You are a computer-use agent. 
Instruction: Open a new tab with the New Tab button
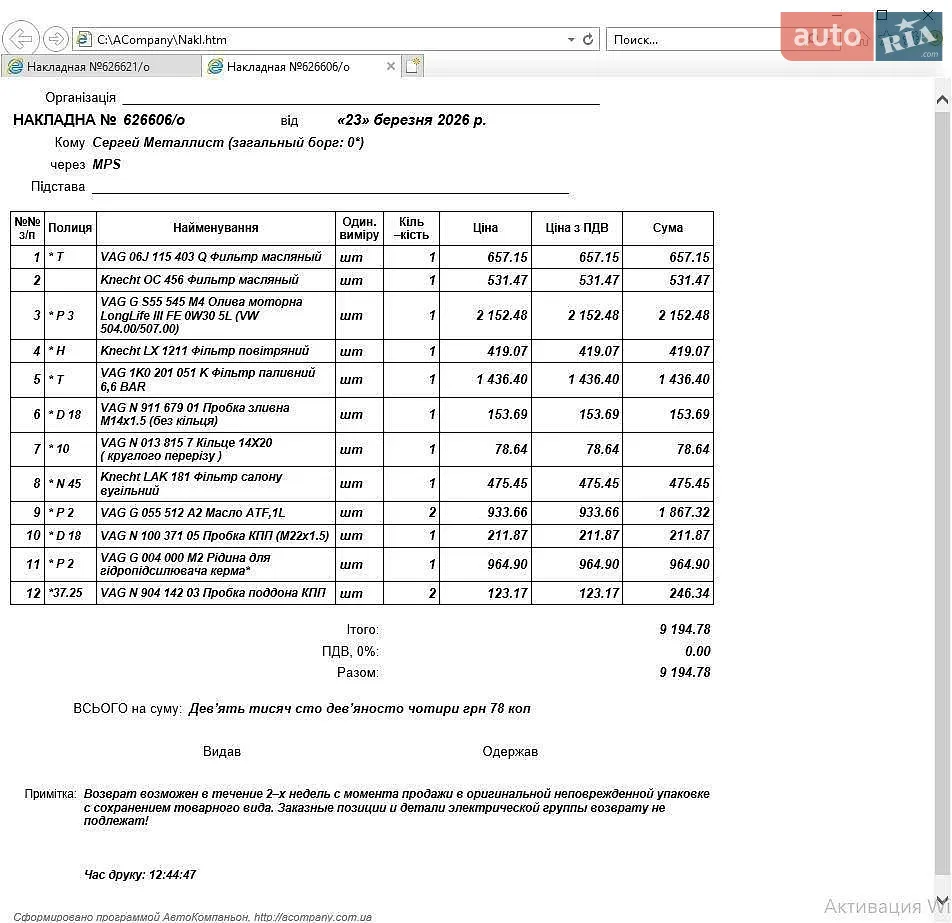pos(413,66)
